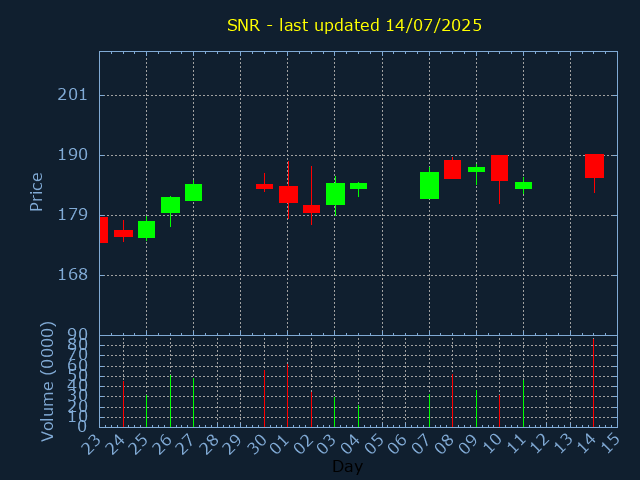Click the red volume bar for day 08
The image size is (640, 480).
point(452,400)
